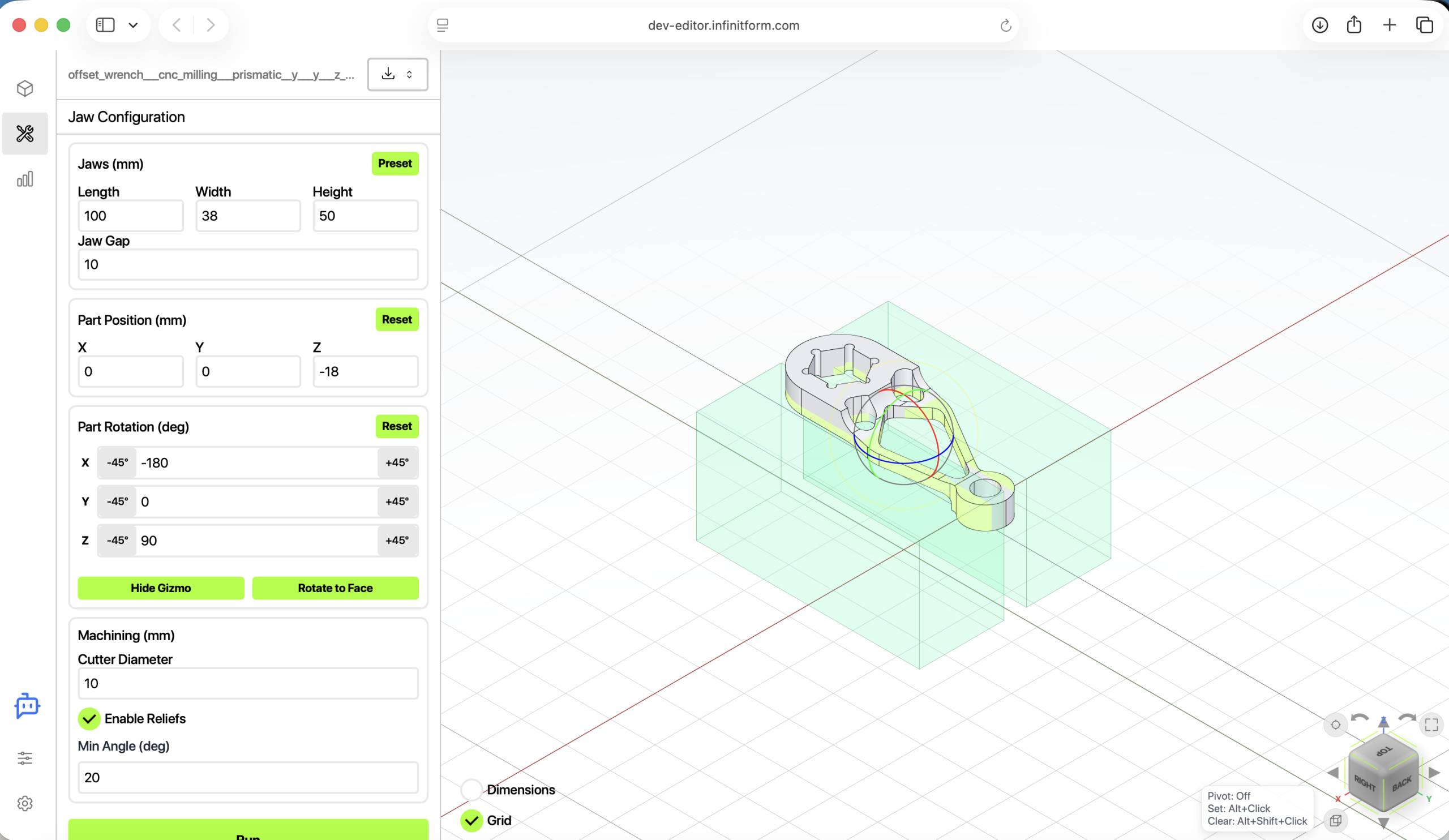
Task: Open the 3D model cube sidebar icon
Action: coord(25,88)
